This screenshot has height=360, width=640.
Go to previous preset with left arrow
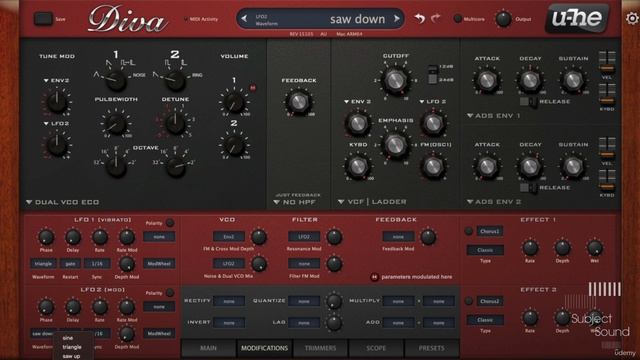244,18
